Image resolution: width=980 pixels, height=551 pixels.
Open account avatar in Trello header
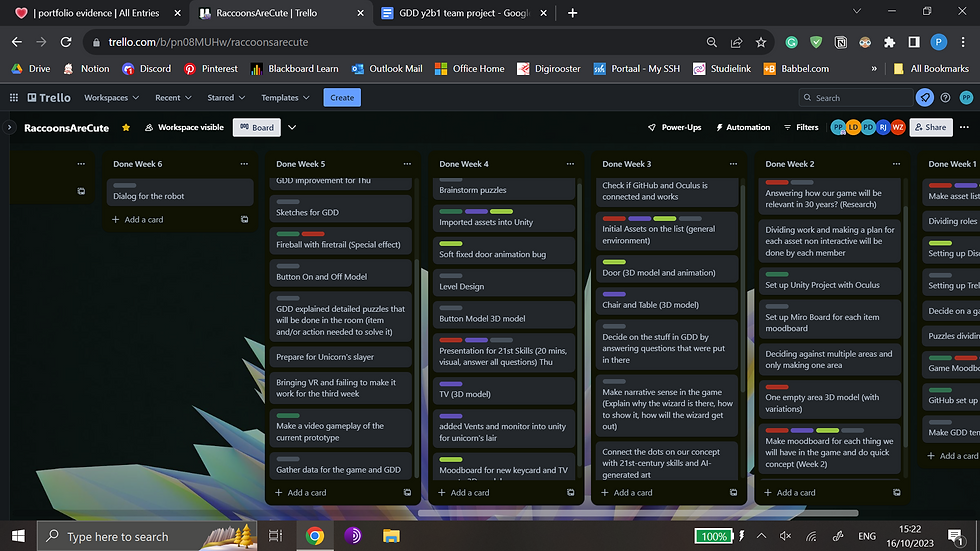(966, 97)
